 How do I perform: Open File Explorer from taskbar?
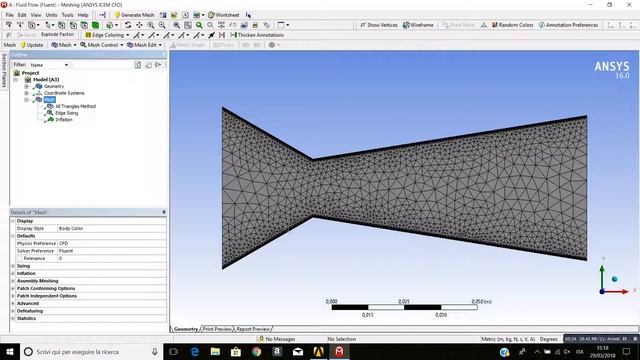pyautogui.click(x=215, y=351)
